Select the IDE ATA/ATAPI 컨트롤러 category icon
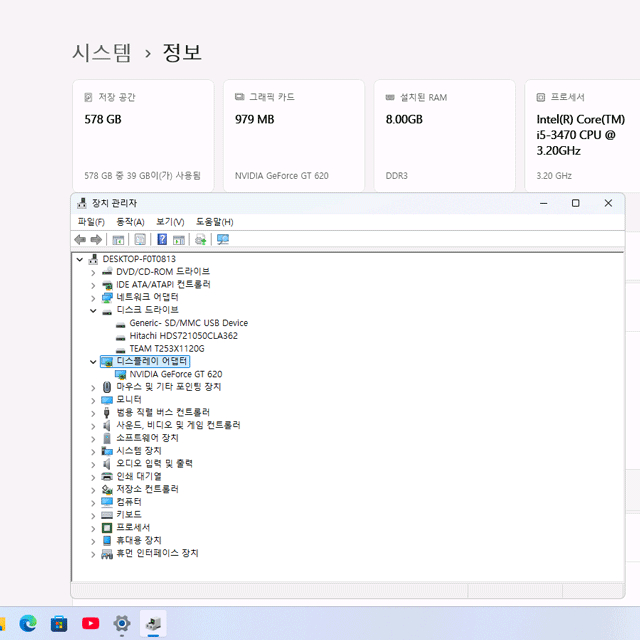Screen dimensions: 640x640 click(107, 285)
